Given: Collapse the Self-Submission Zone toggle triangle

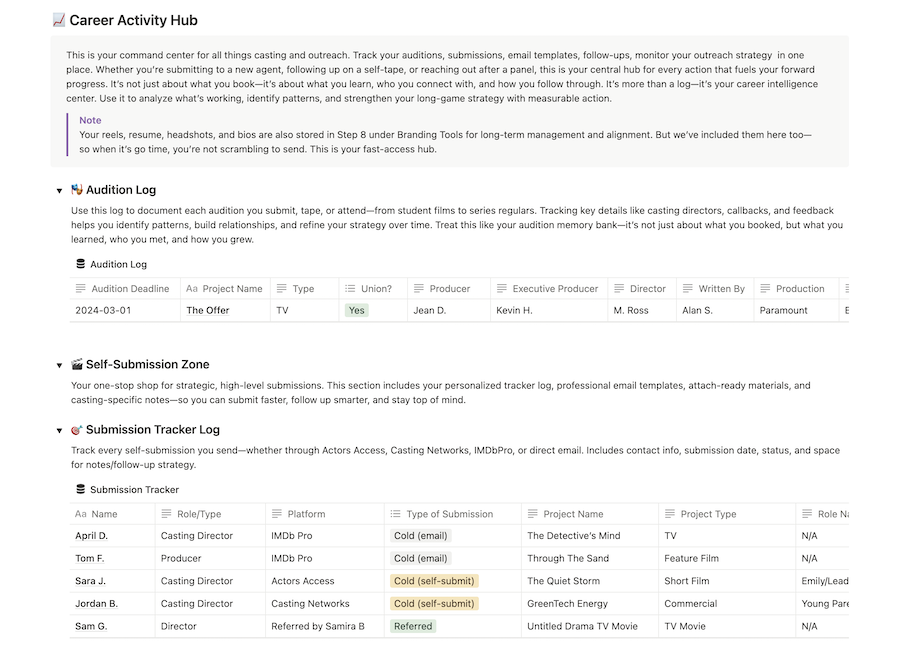Looking at the screenshot, I should [x=59, y=365].
